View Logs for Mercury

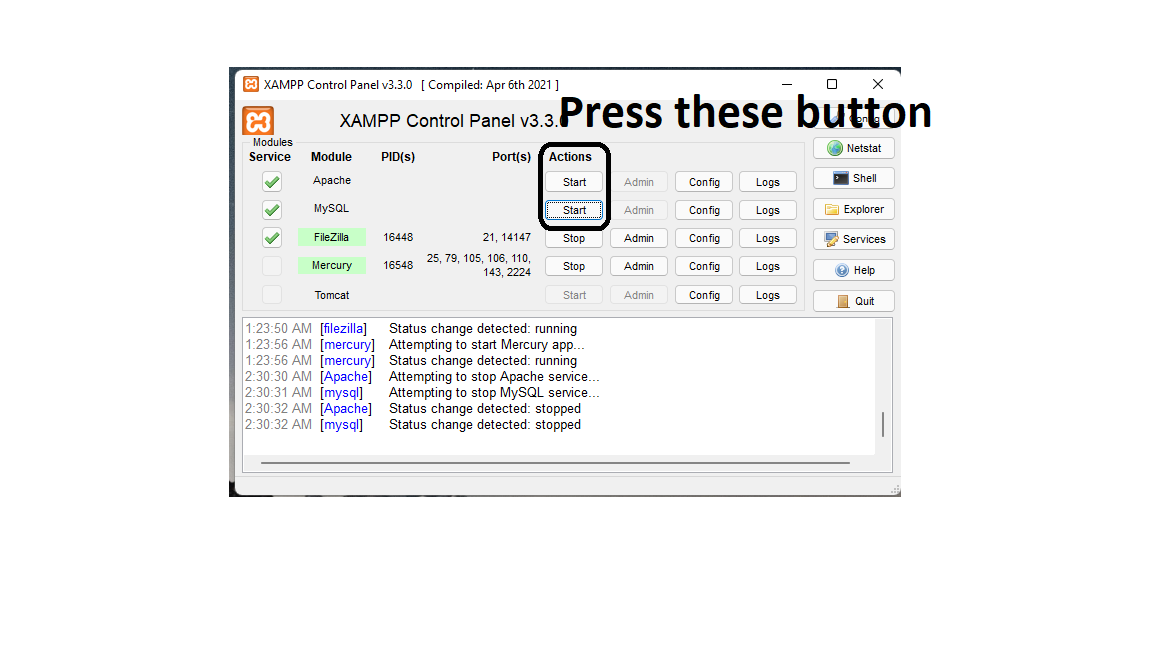[768, 266]
